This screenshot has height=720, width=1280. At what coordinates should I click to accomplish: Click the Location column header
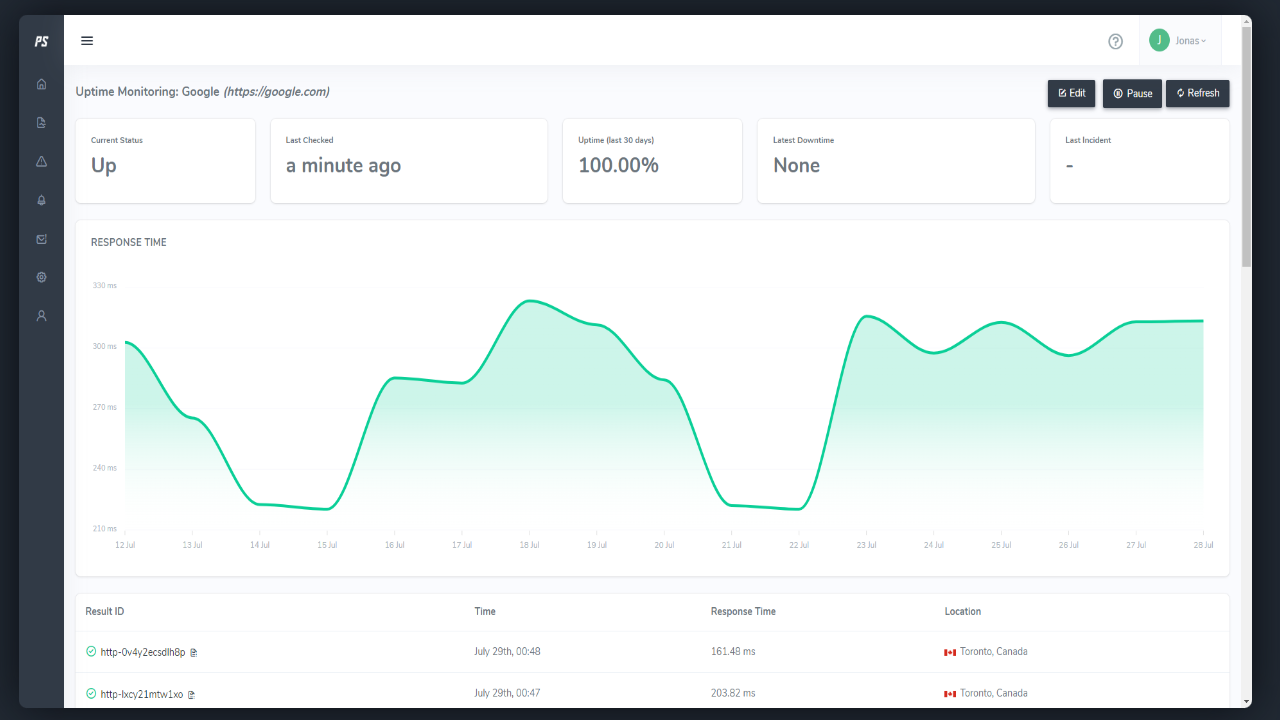click(963, 611)
